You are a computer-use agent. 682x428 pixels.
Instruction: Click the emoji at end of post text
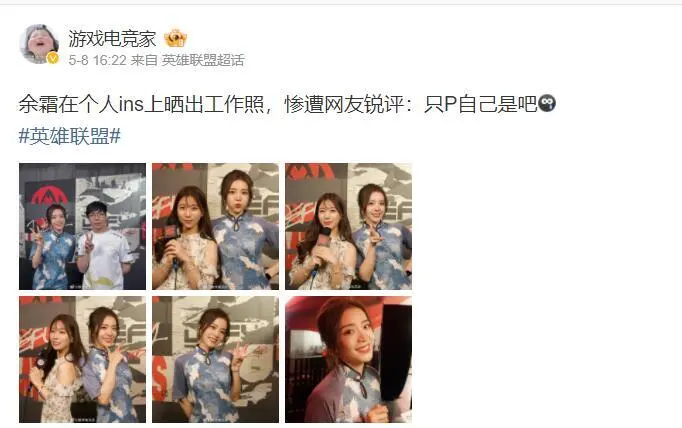point(547,104)
